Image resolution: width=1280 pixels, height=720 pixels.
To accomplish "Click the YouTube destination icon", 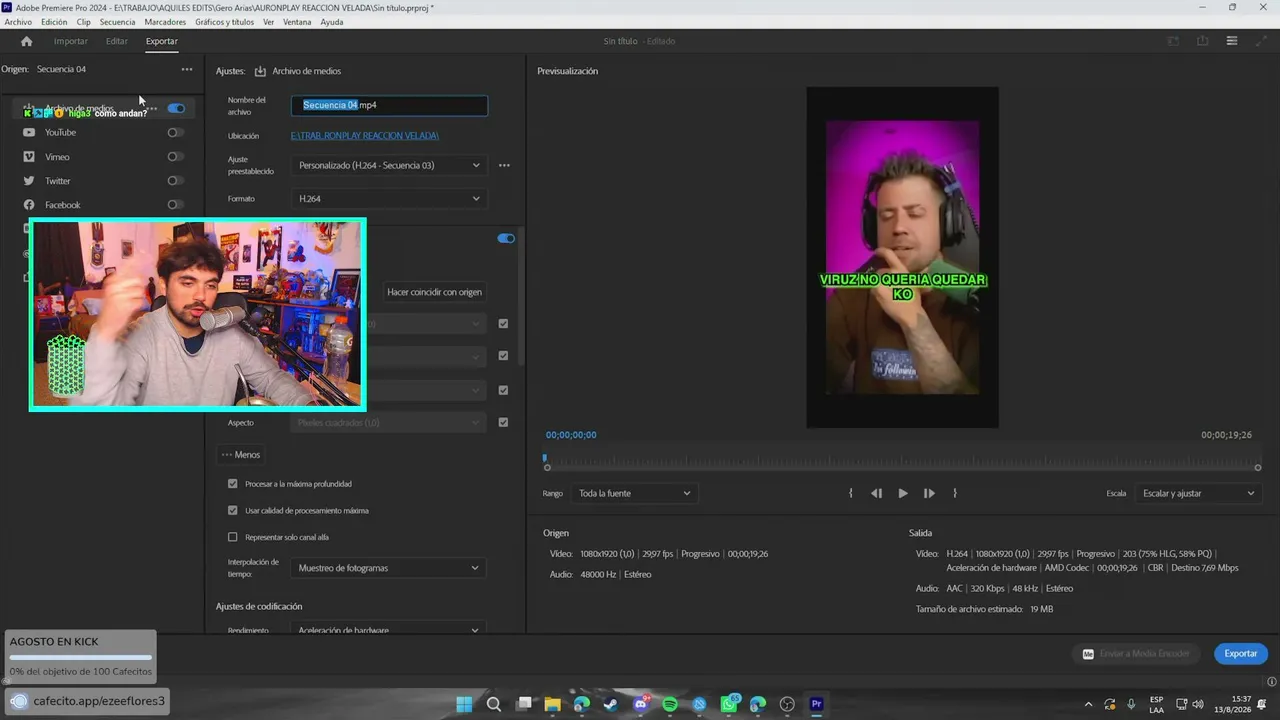I will point(29,132).
